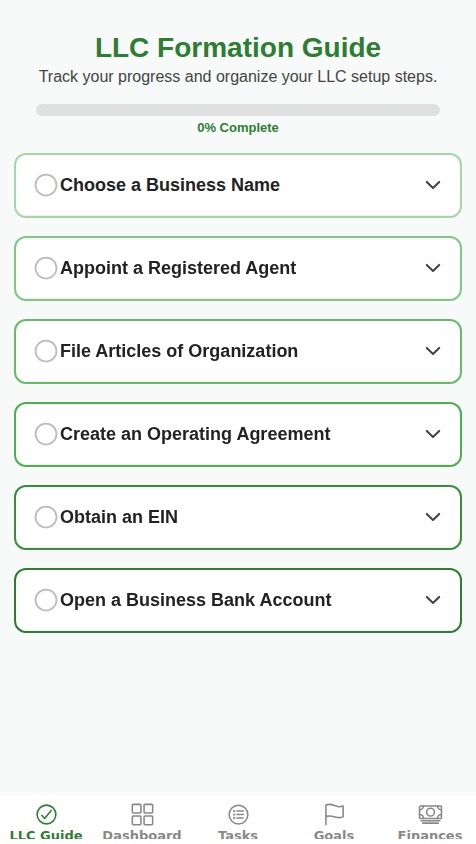
Task: Open the Finances money icon
Action: [430, 814]
